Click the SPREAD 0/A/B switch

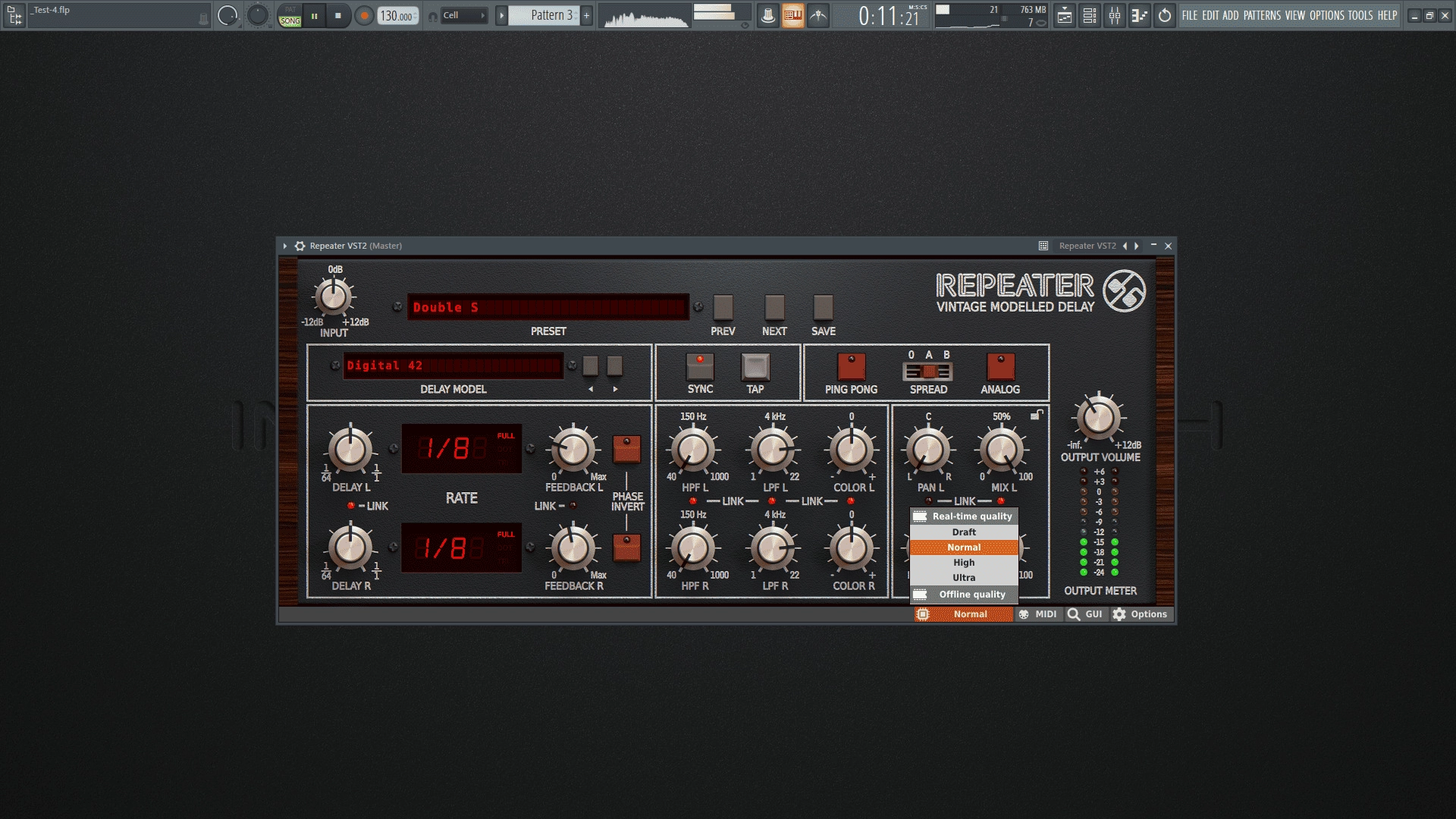coord(928,371)
